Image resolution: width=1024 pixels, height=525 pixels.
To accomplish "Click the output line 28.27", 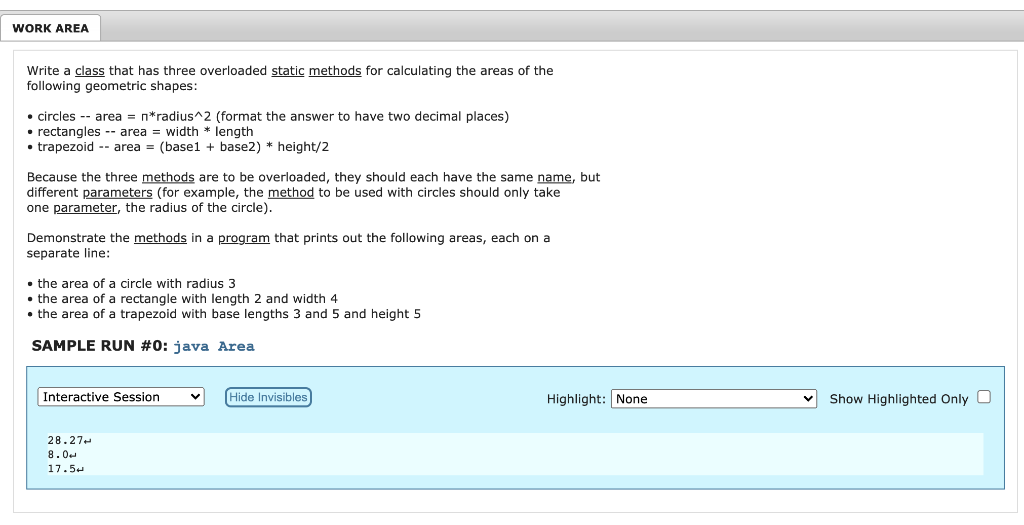I will [x=69, y=441].
